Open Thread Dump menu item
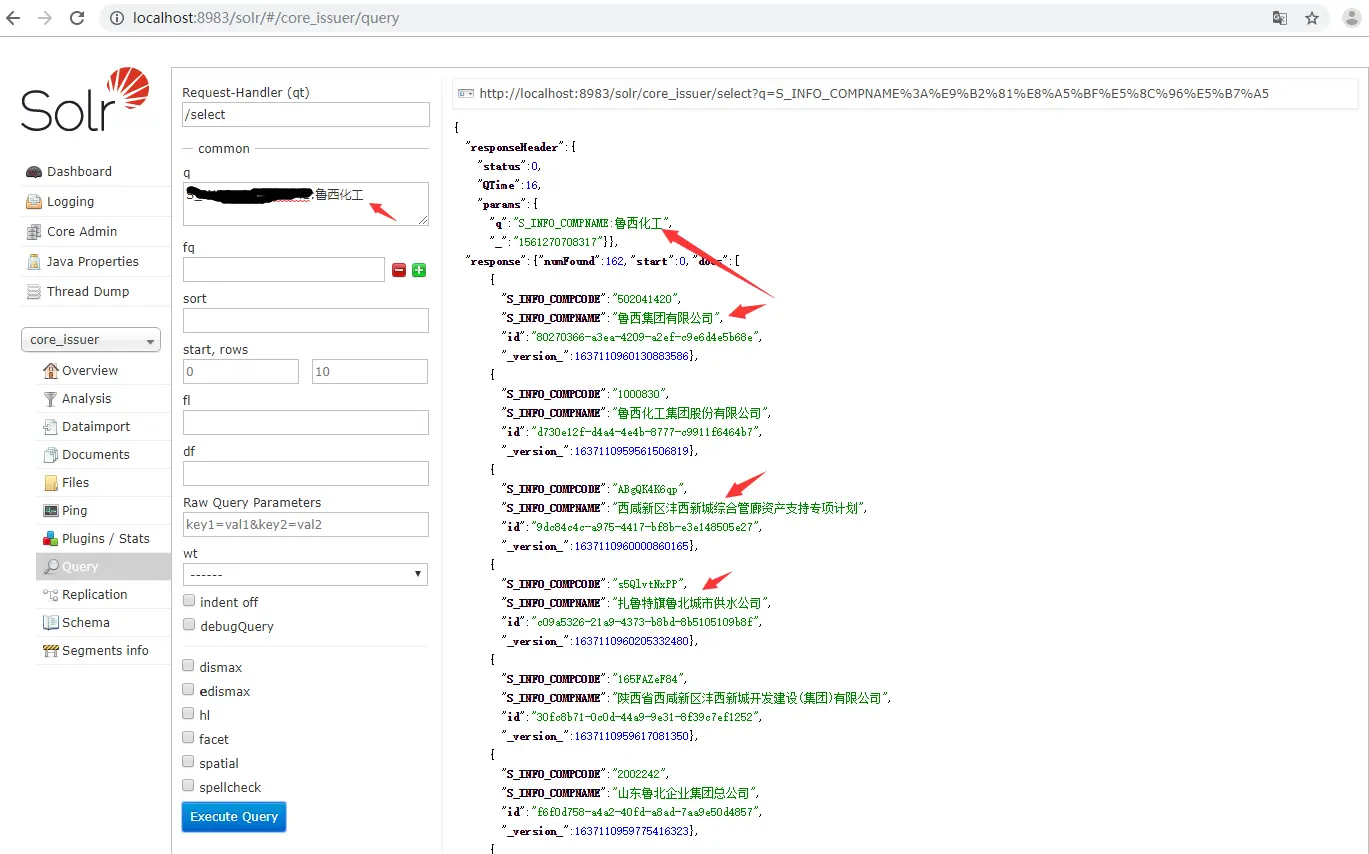Screen dimensions: 1369x854 [88, 292]
